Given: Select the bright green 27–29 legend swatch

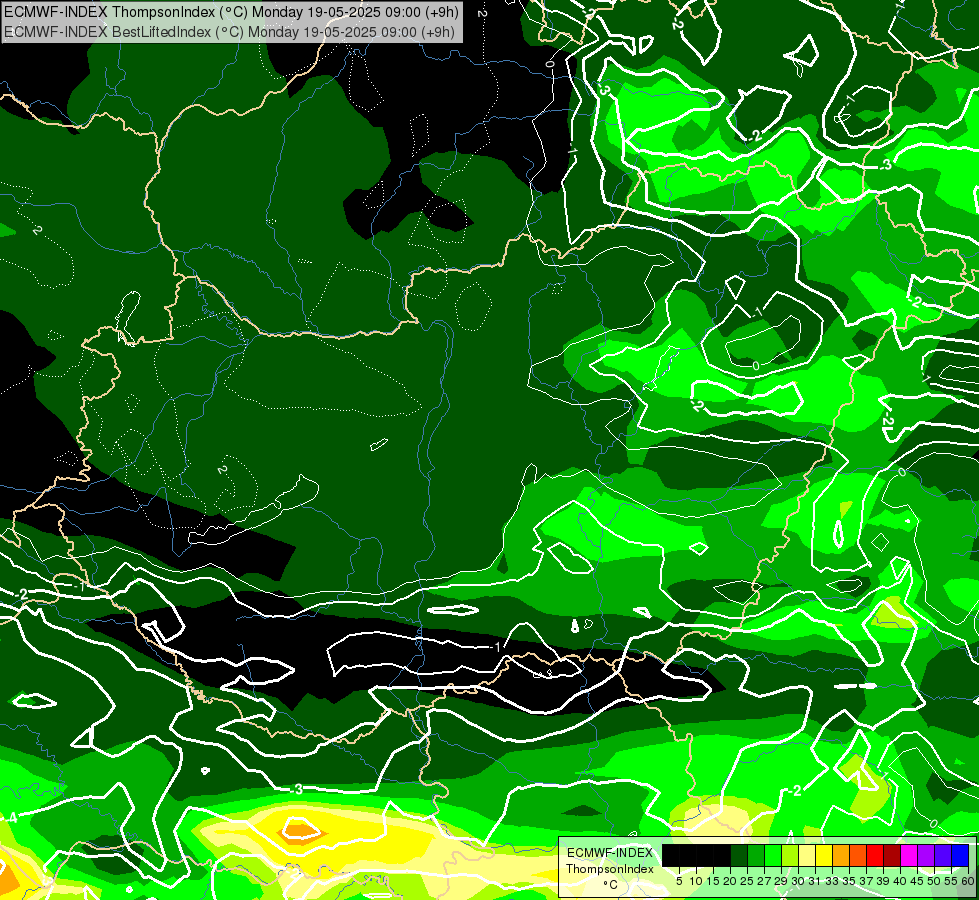Looking at the screenshot, I should pyautogui.click(x=773, y=855).
